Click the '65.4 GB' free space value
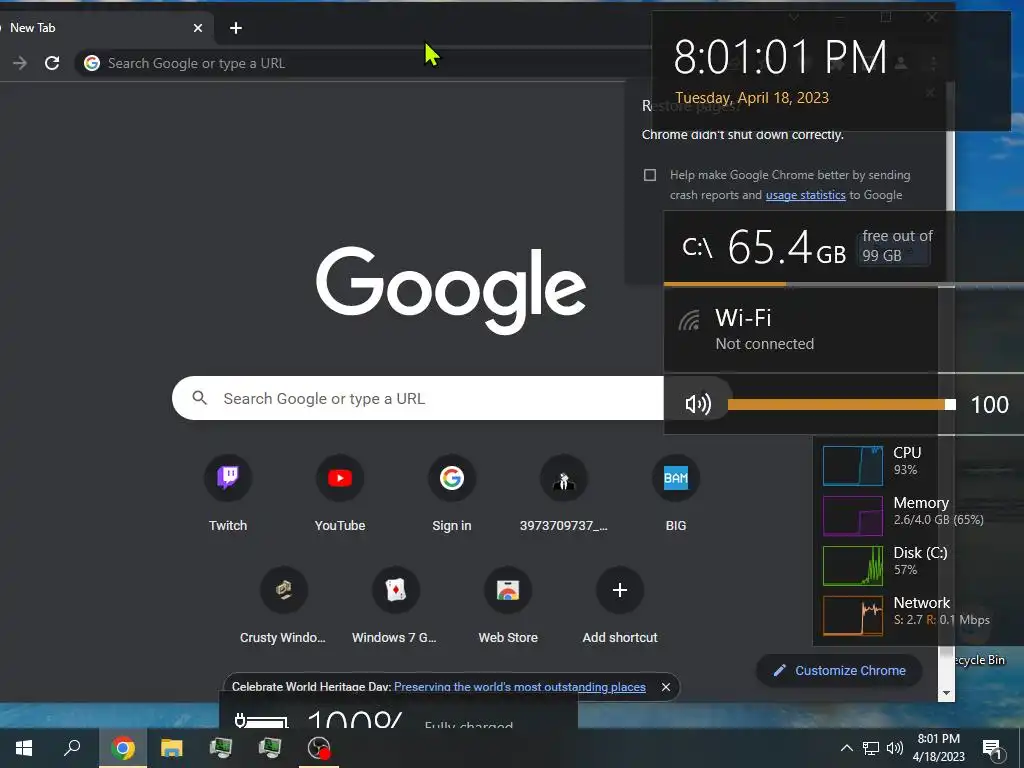The image size is (1024, 768). click(787, 248)
